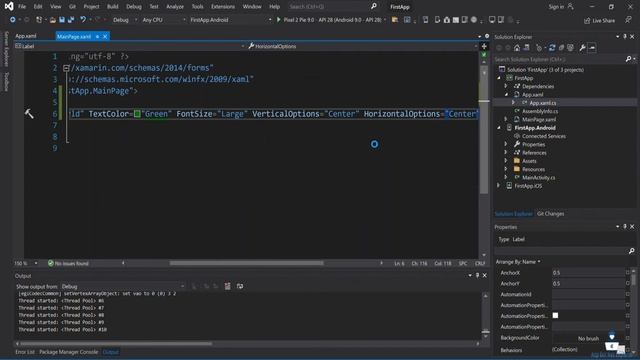Click the Open File toolbar icon

tap(53, 20)
